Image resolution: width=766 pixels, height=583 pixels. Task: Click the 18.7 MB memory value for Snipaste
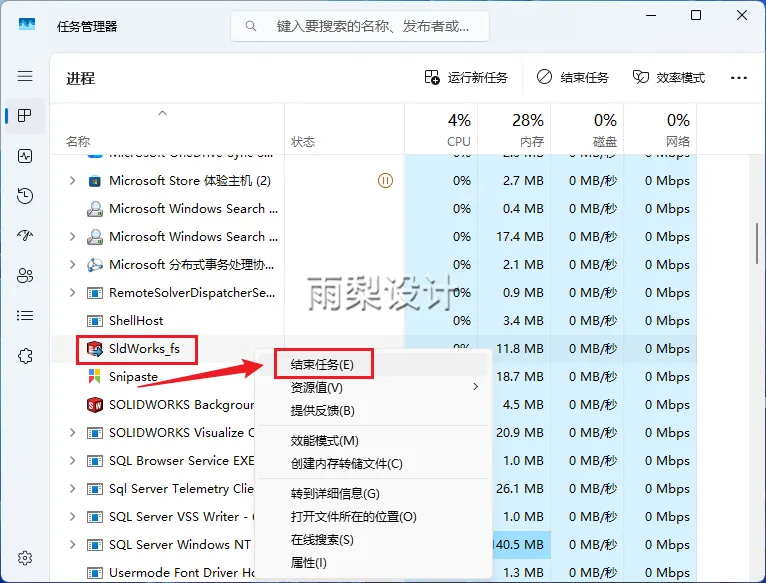pos(520,377)
